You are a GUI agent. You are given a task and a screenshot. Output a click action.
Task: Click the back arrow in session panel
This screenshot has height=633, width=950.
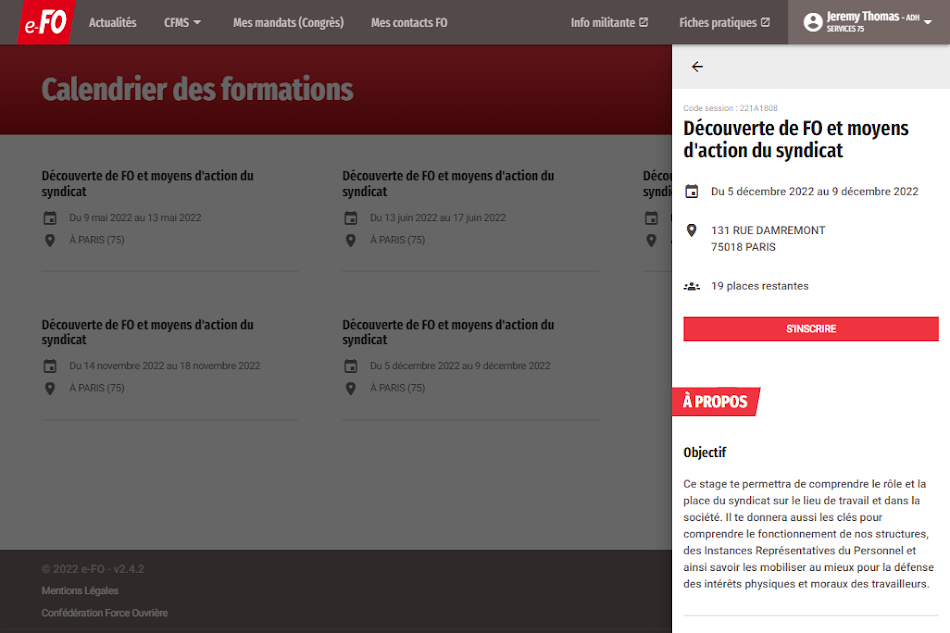697,67
